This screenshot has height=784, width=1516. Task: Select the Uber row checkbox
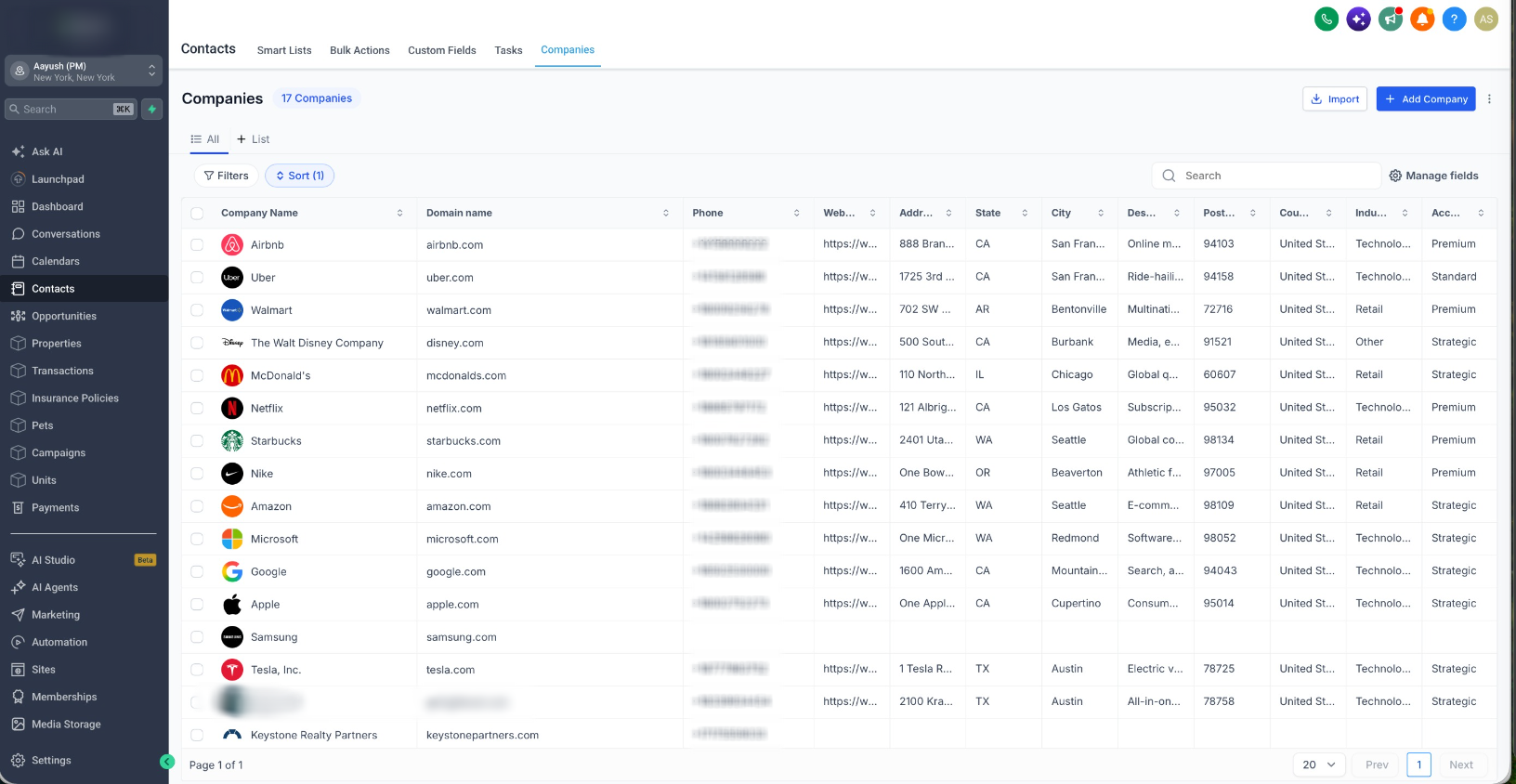click(197, 278)
